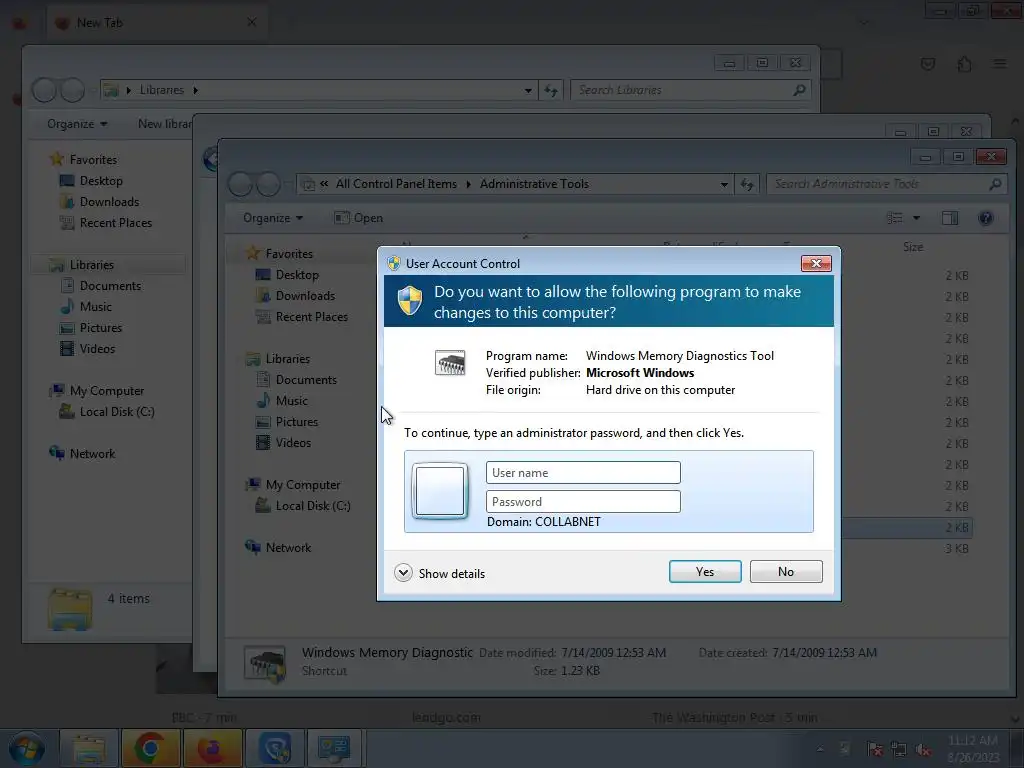Open browser hamburger menu icon

pos(1000,63)
